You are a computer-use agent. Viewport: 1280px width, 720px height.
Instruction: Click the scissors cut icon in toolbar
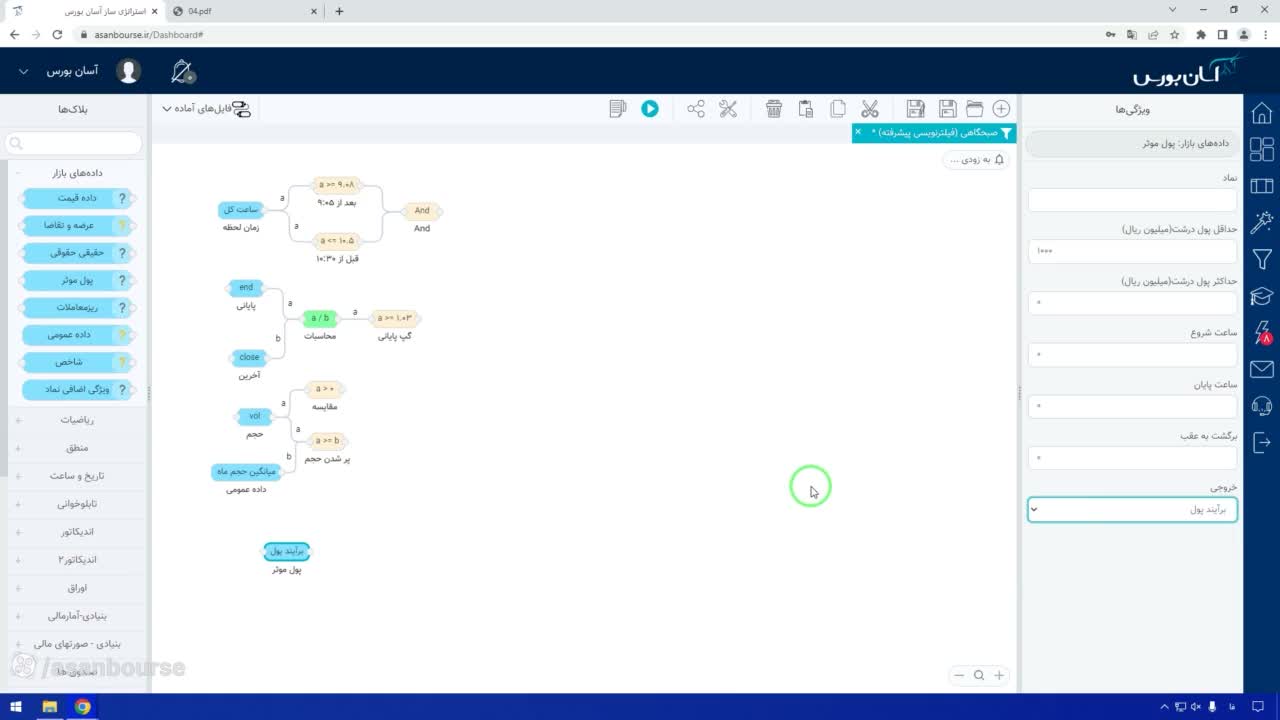coord(870,109)
